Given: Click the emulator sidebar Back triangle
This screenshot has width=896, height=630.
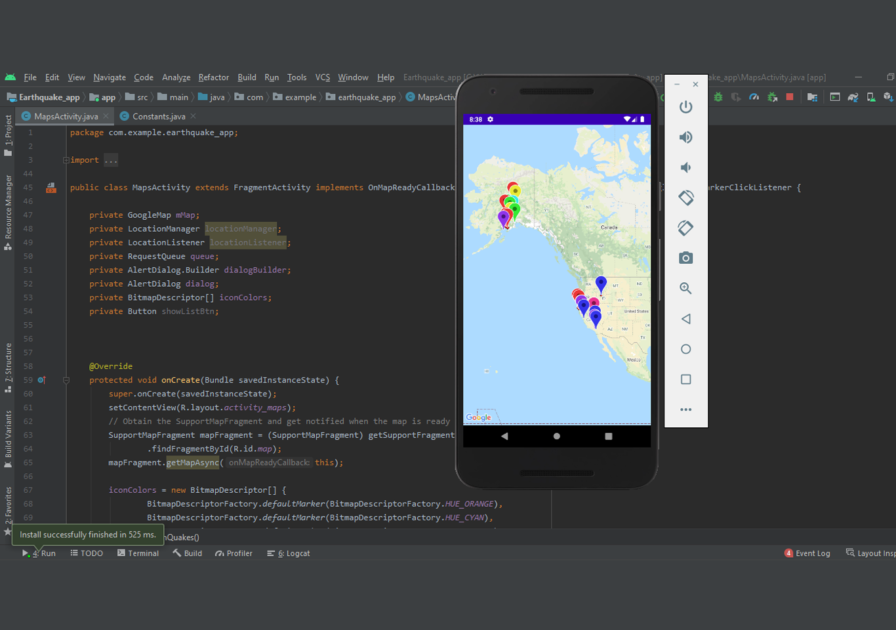Looking at the screenshot, I should pos(686,319).
